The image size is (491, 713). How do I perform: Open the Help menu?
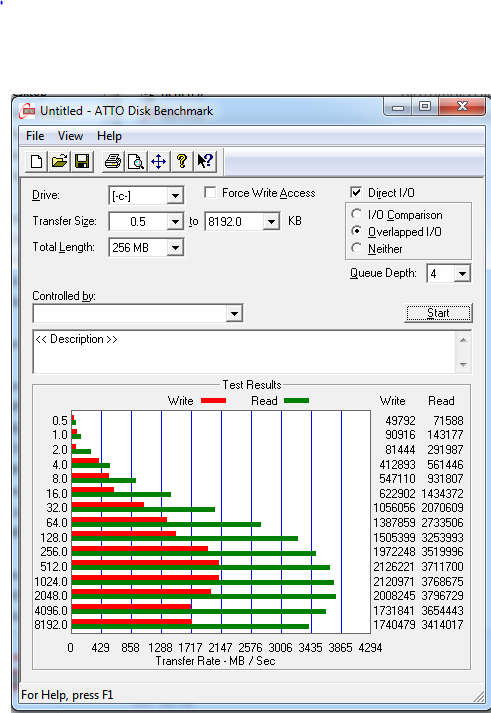tap(109, 136)
